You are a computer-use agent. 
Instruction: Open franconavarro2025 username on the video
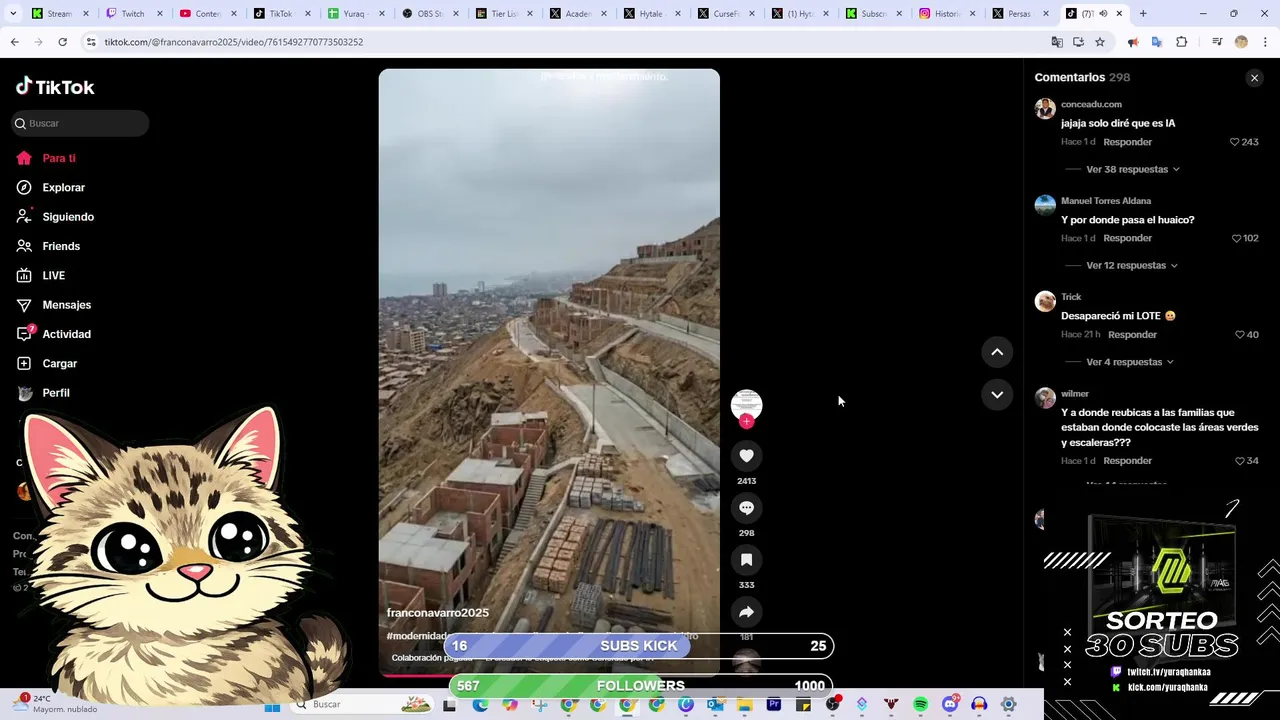coord(438,613)
